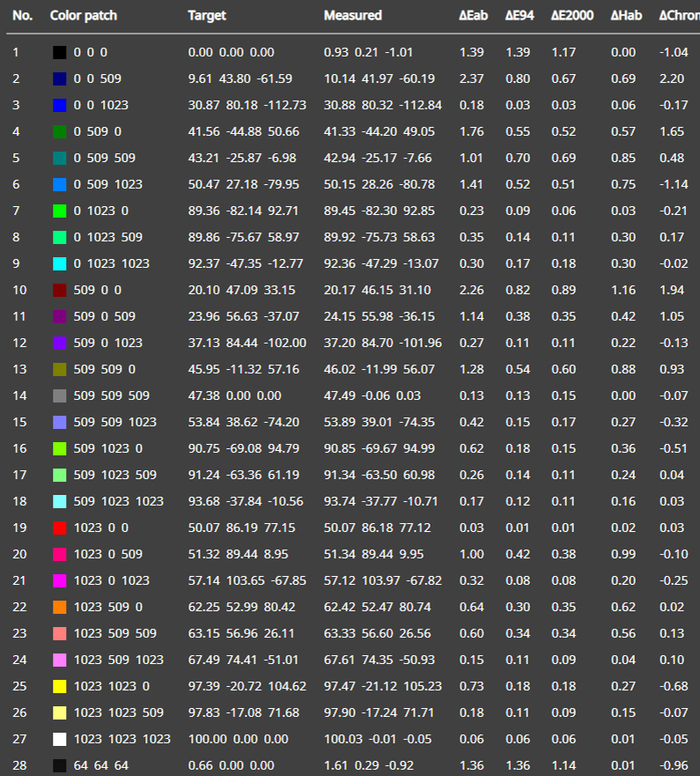The width and height of the screenshot is (700, 776).
Task: Click target value 50.07 86.19 77.15
Action: click(x=242, y=528)
